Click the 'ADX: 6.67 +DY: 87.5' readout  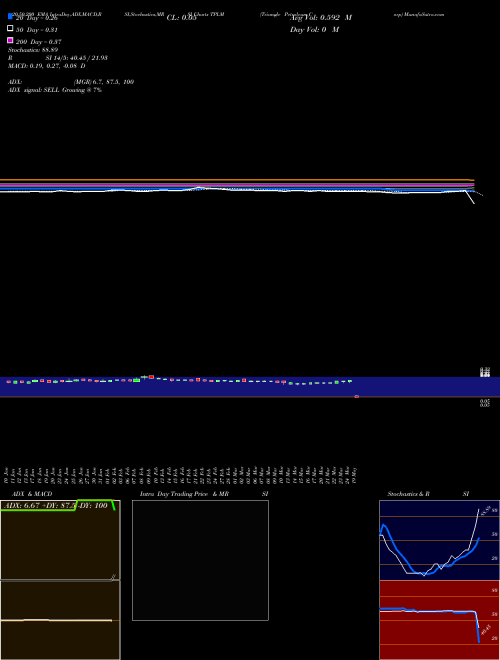click(40, 506)
